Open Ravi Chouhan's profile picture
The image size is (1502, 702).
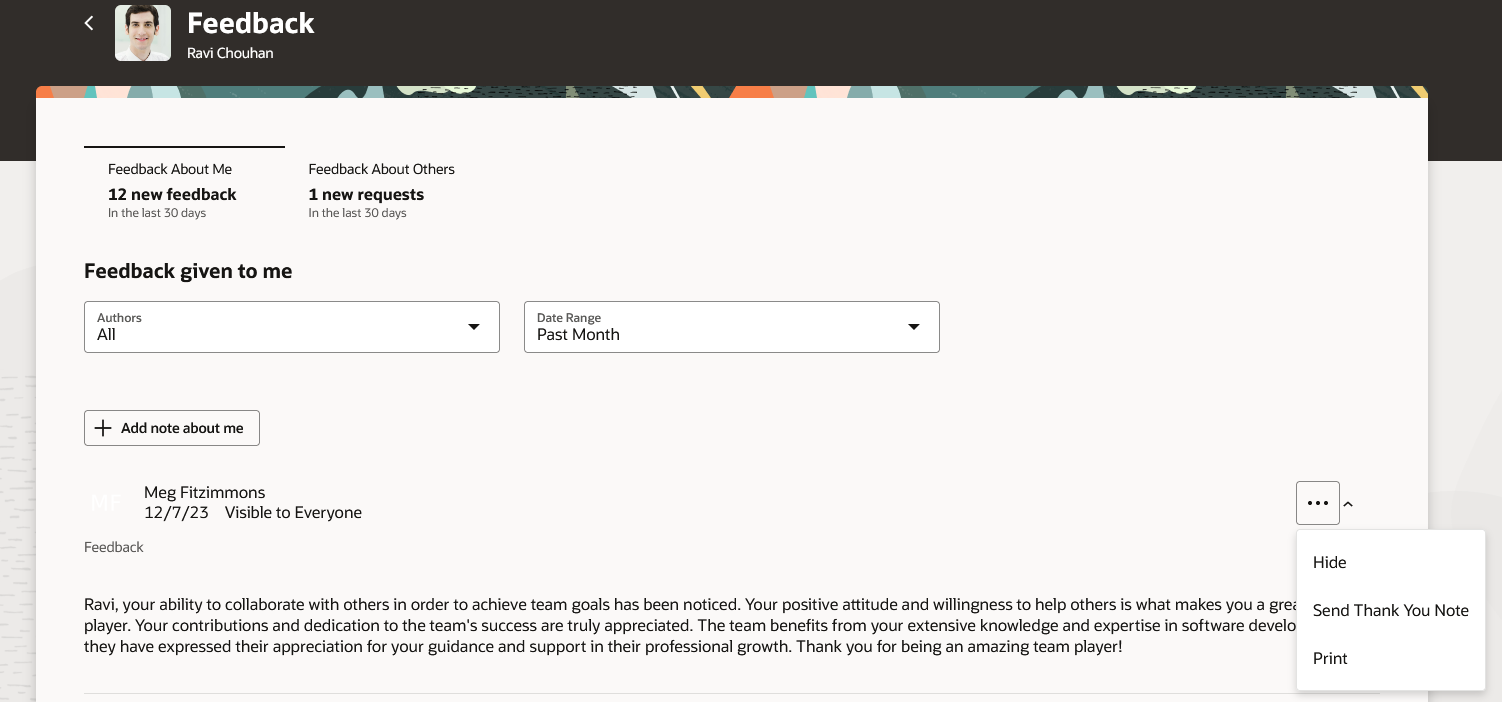[143, 32]
